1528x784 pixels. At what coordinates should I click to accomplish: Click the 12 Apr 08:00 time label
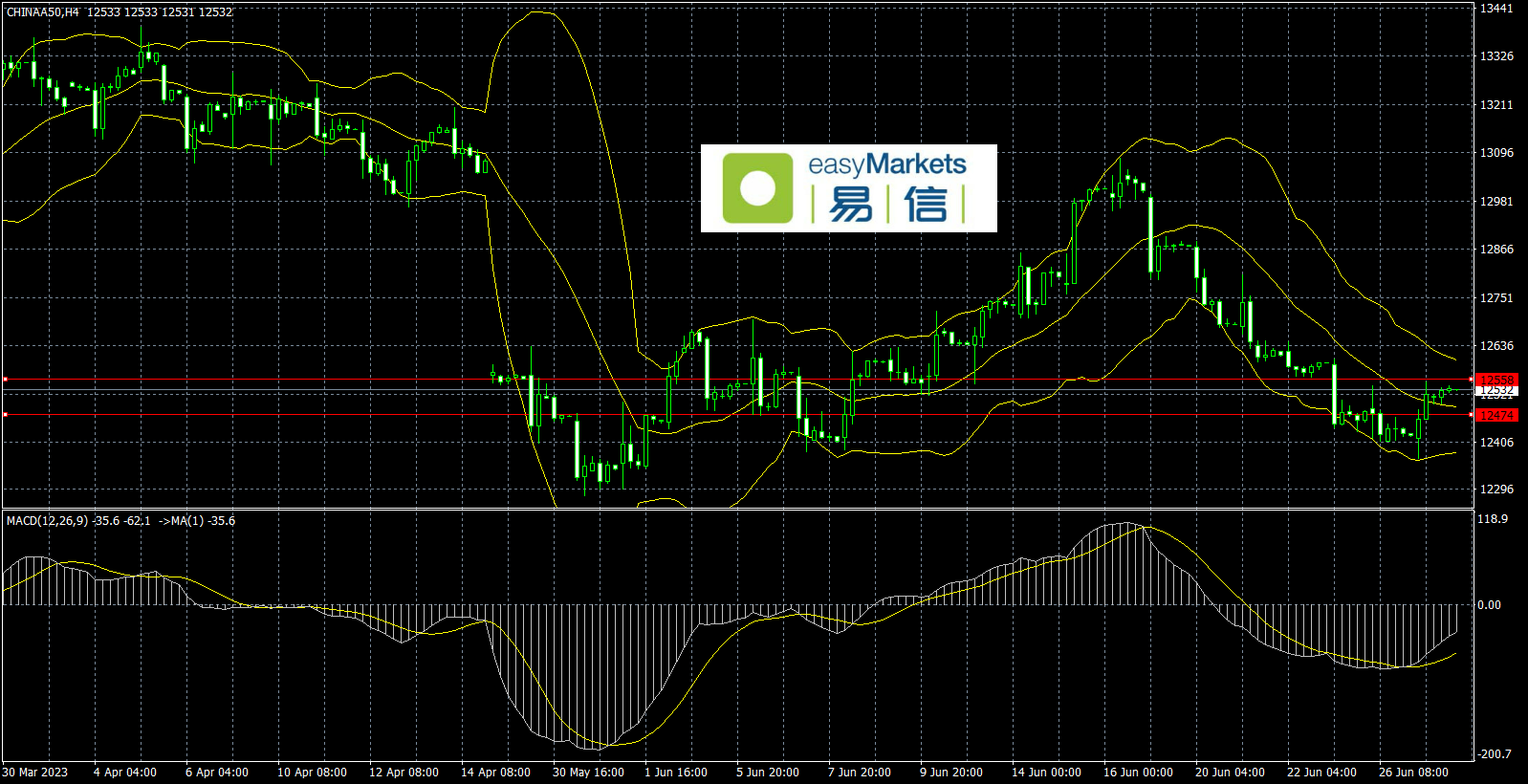tap(404, 773)
